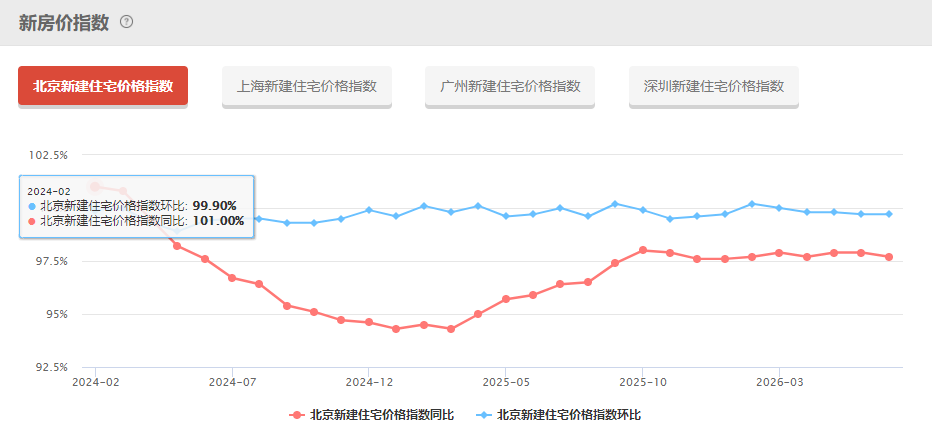Click the red legend circle marker for 同比
Viewport: 932px width, 444px height.
pyautogui.click(x=297, y=415)
